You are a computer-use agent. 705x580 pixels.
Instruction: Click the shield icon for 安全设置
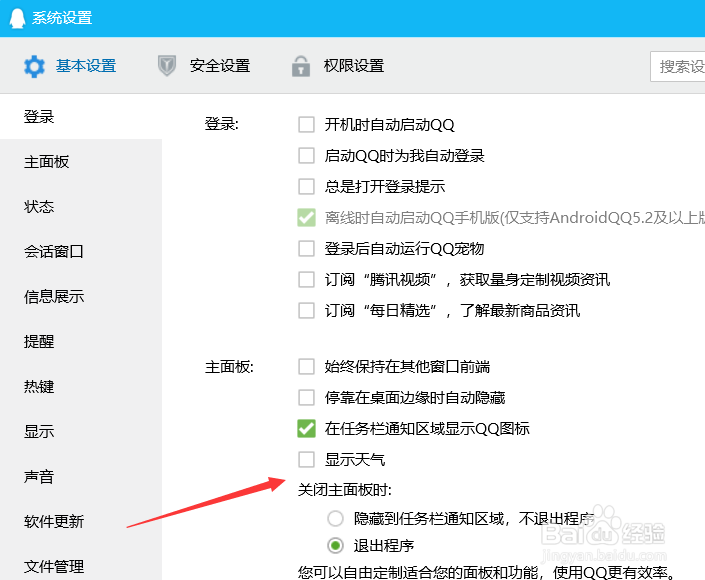click(x=167, y=66)
